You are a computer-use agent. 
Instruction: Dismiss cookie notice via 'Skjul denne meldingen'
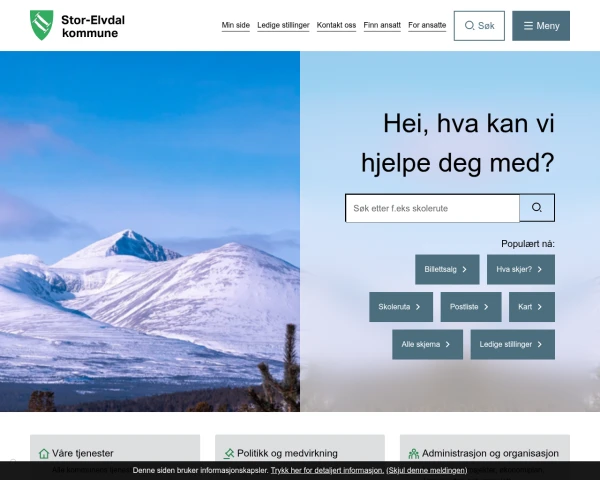pos(427,470)
